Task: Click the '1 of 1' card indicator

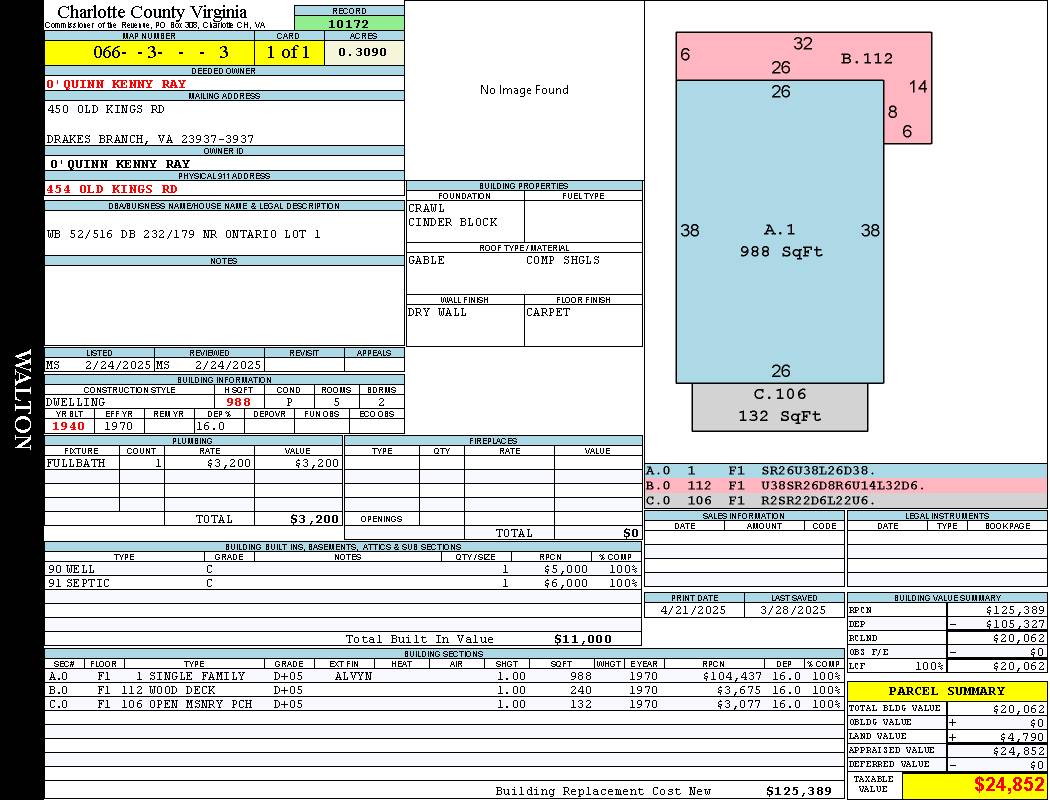Action: (288, 52)
